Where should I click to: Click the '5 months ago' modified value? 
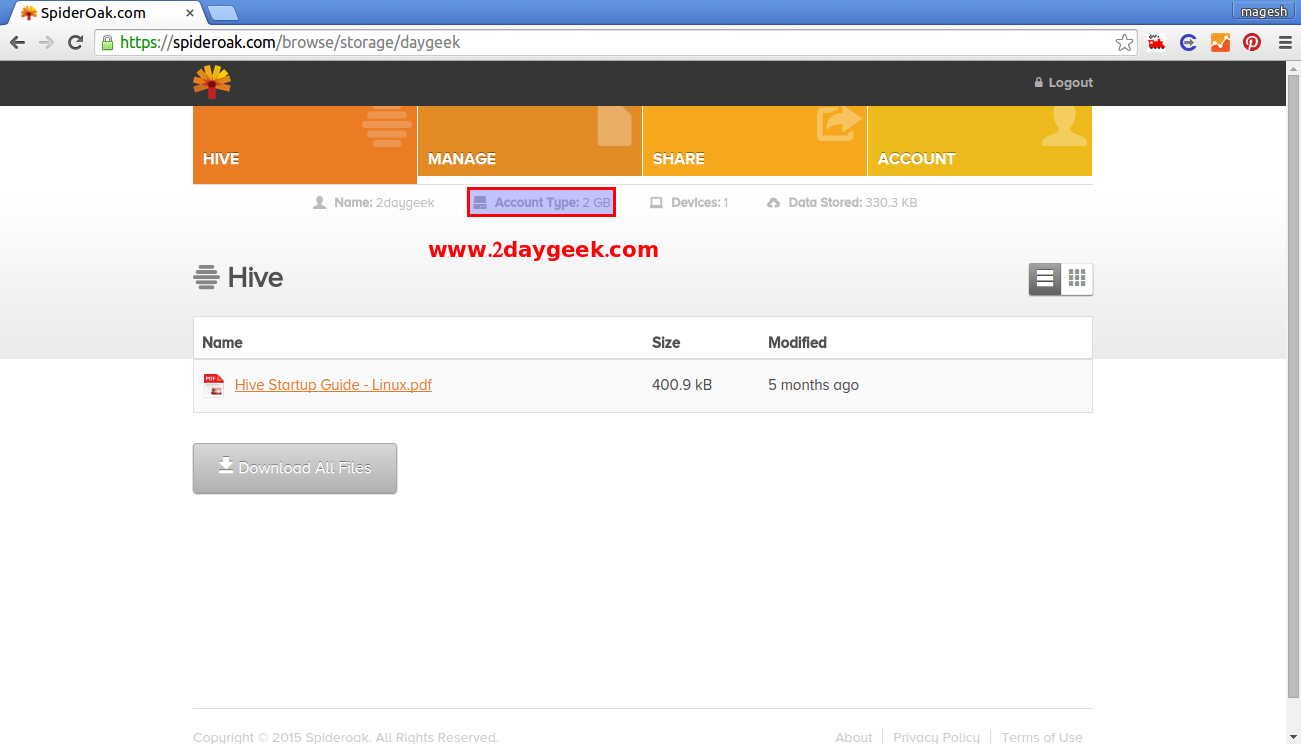(813, 385)
